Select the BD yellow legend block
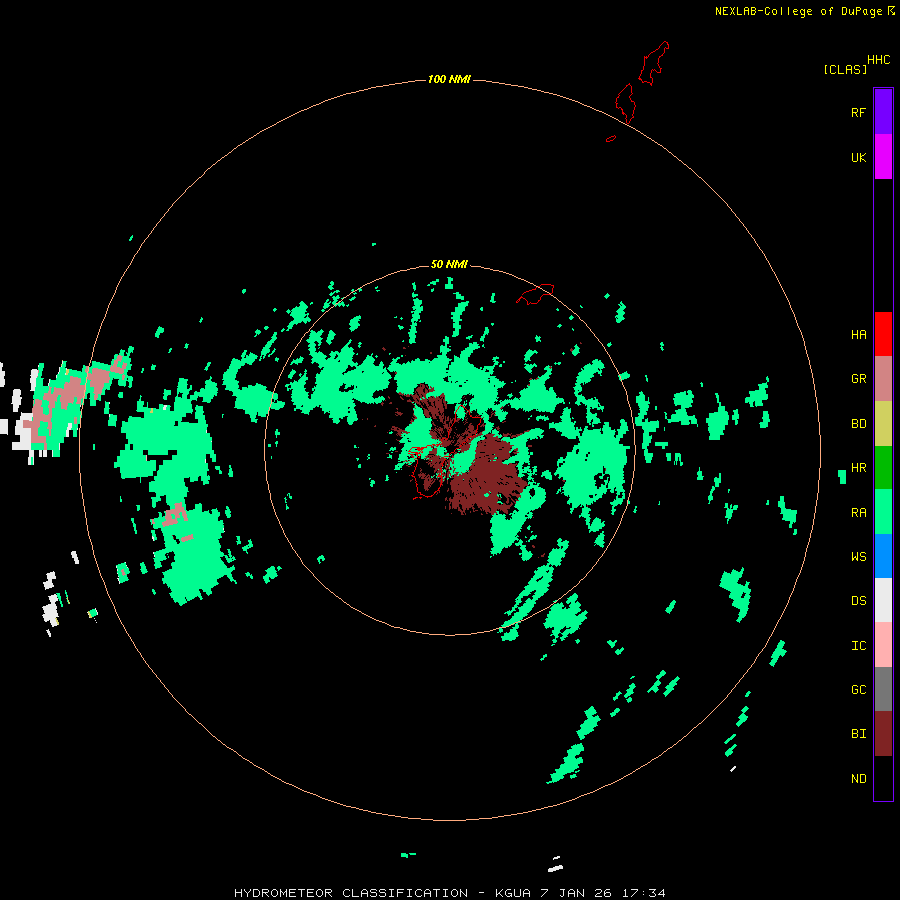This screenshot has height=900, width=900. pos(883,424)
